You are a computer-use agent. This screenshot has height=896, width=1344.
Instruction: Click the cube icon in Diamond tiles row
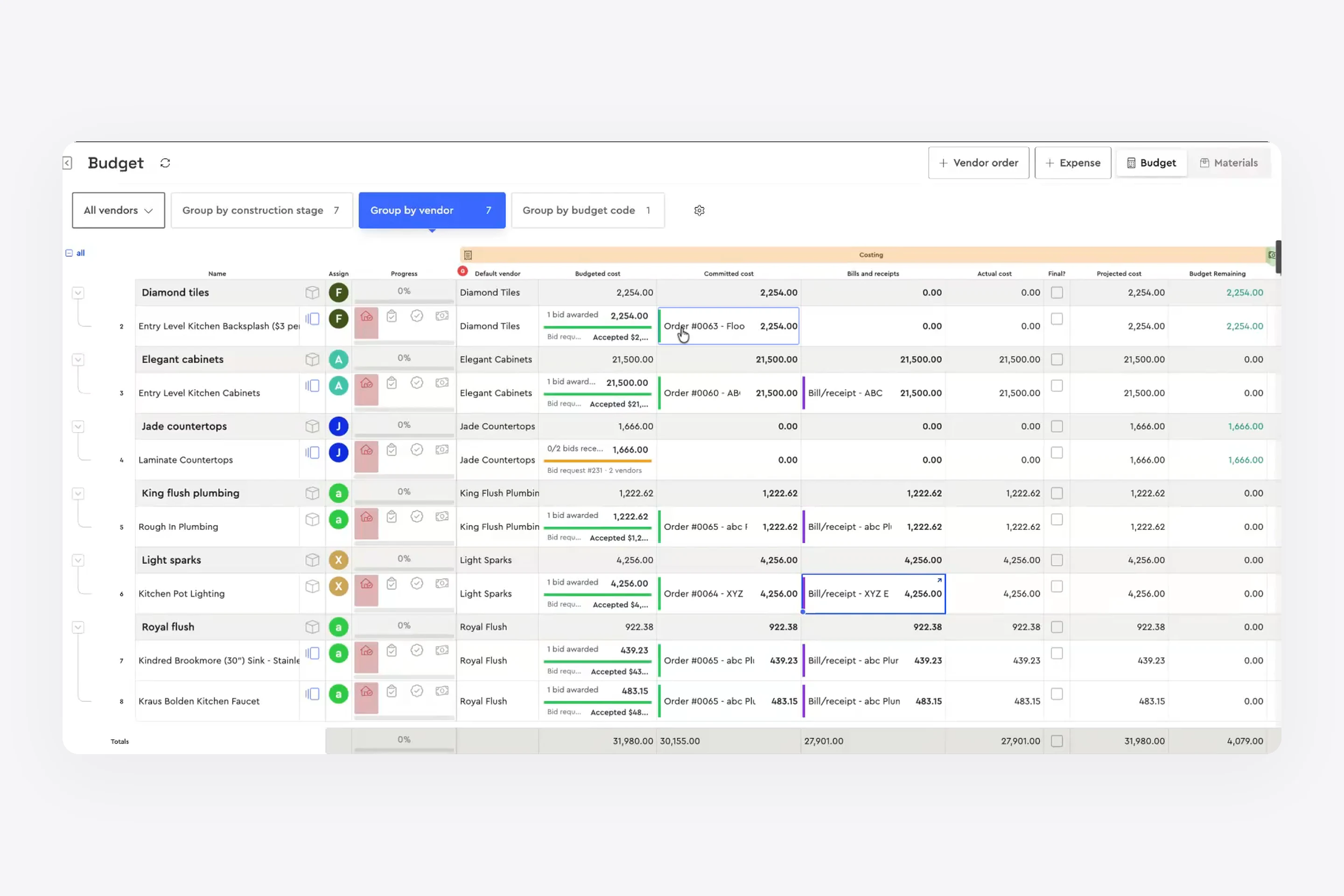click(312, 293)
